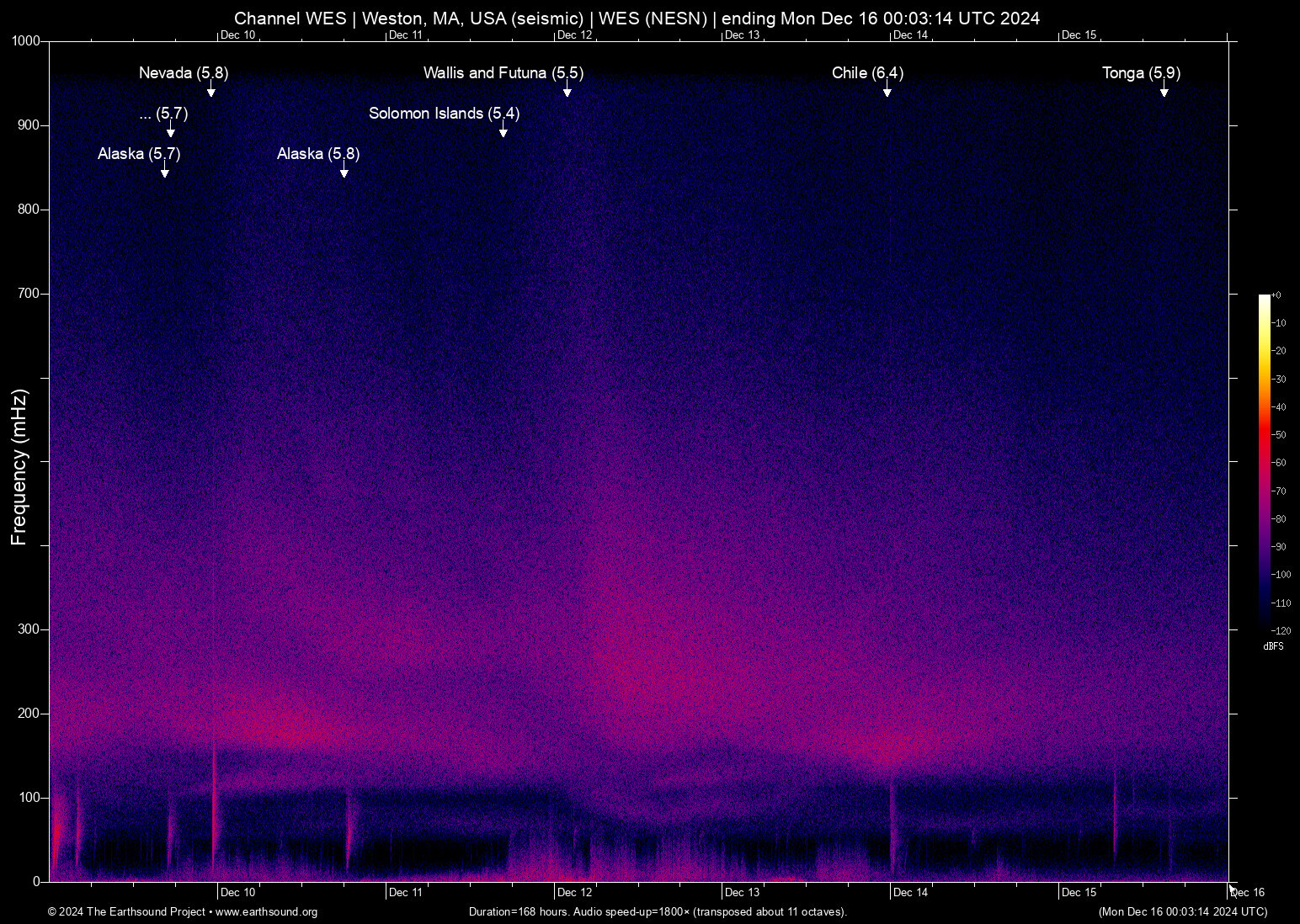Select the Mon Dec 16 timestamp text
This screenshot has width=1300, height=924.
pyautogui.click(x=1182, y=912)
